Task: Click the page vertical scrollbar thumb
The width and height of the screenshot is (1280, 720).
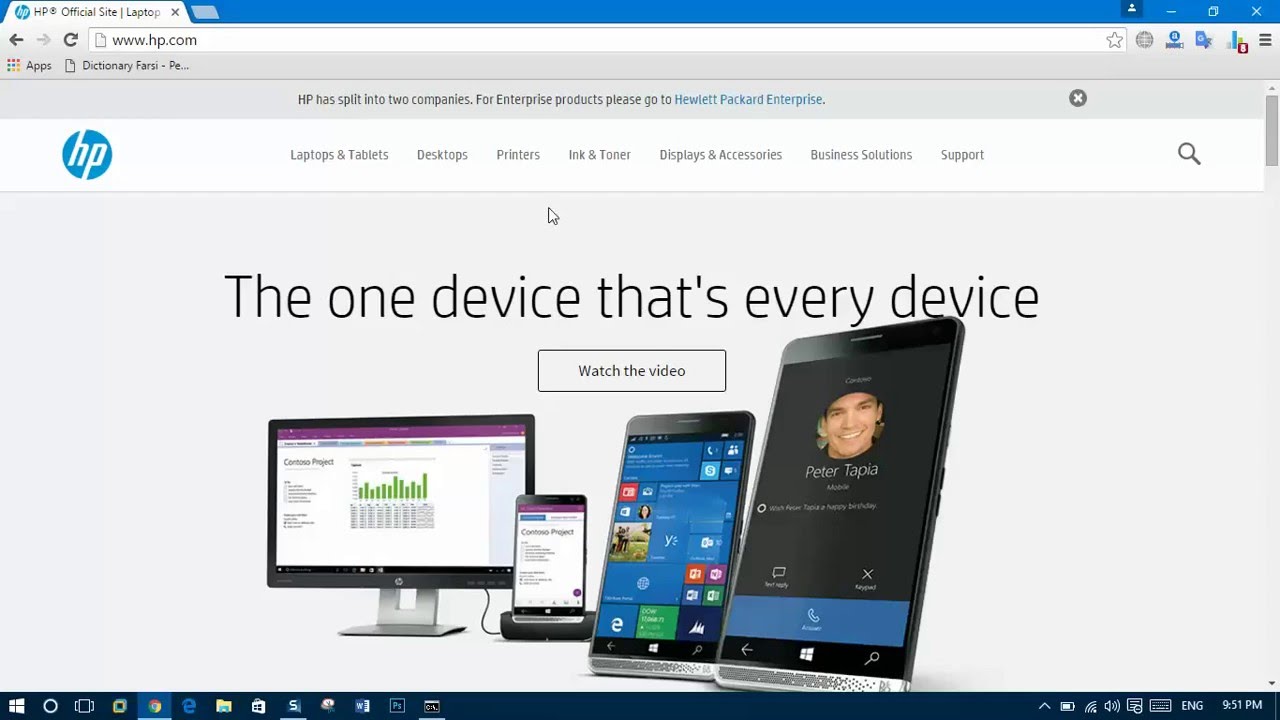Action: pyautogui.click(x=1272, y=130)
